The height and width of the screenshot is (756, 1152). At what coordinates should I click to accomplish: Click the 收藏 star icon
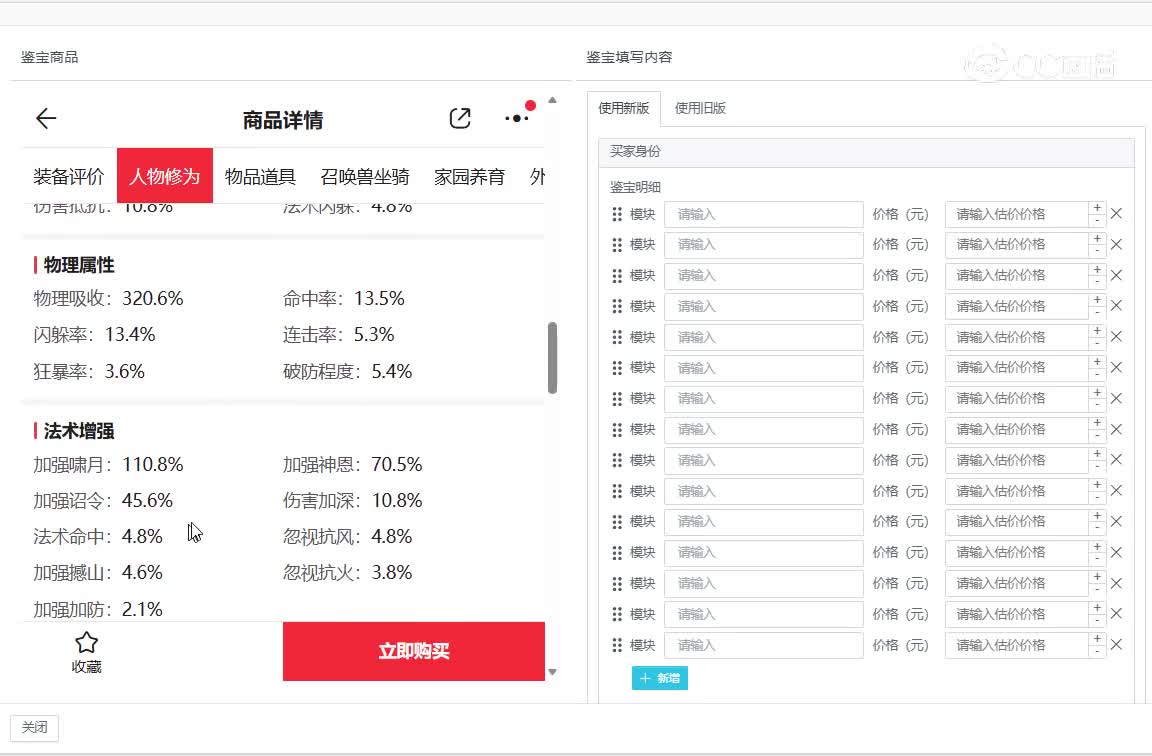[87, 643]
